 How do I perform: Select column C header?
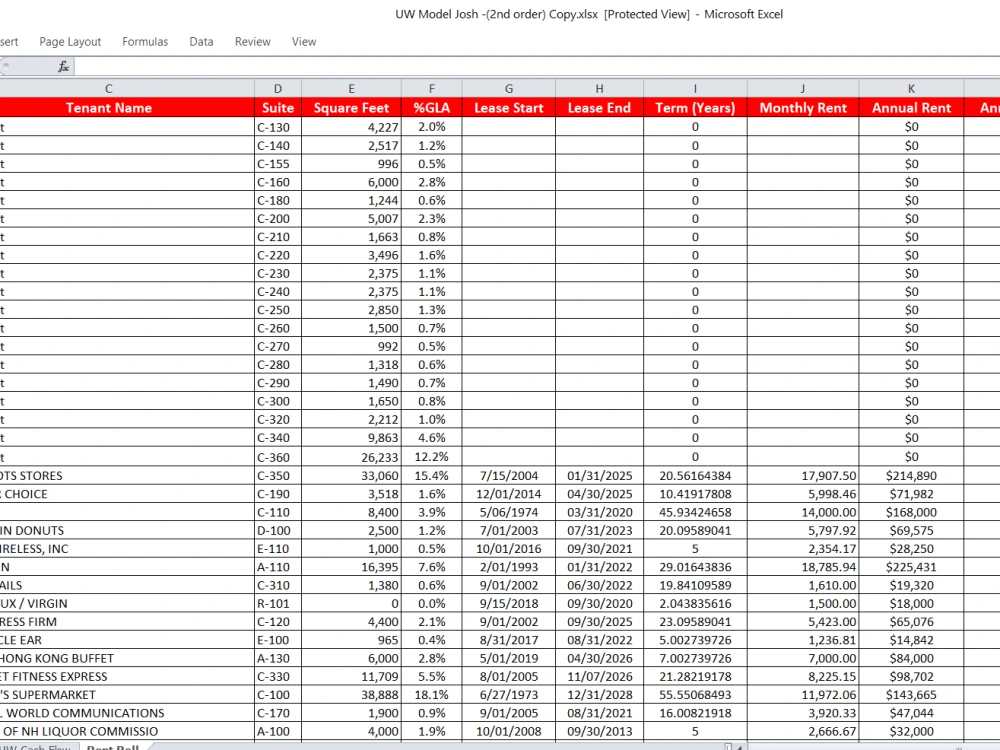[x=108, y=89]
